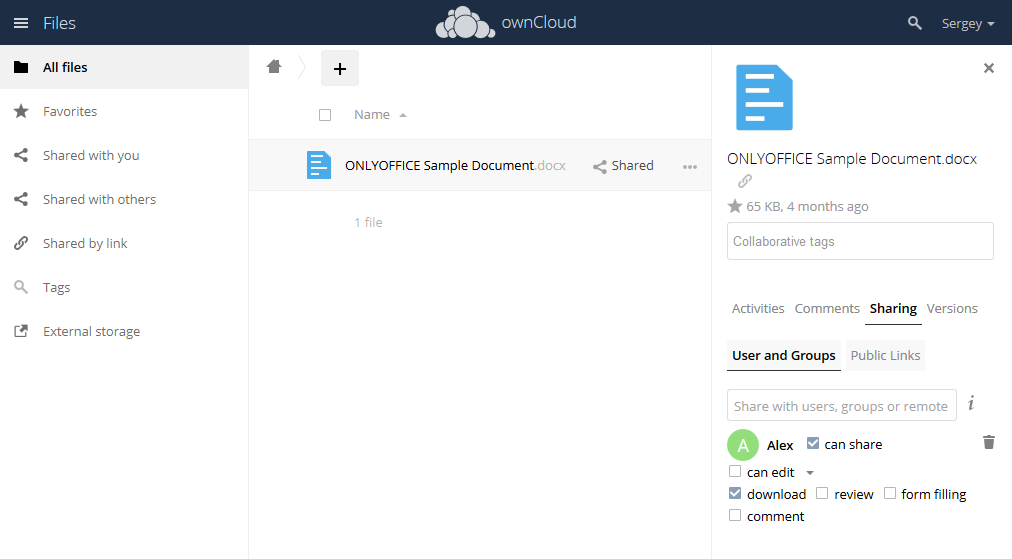Click the share with users input
Viewport: 1012px width, 559px height.
(x=842, y=405)
